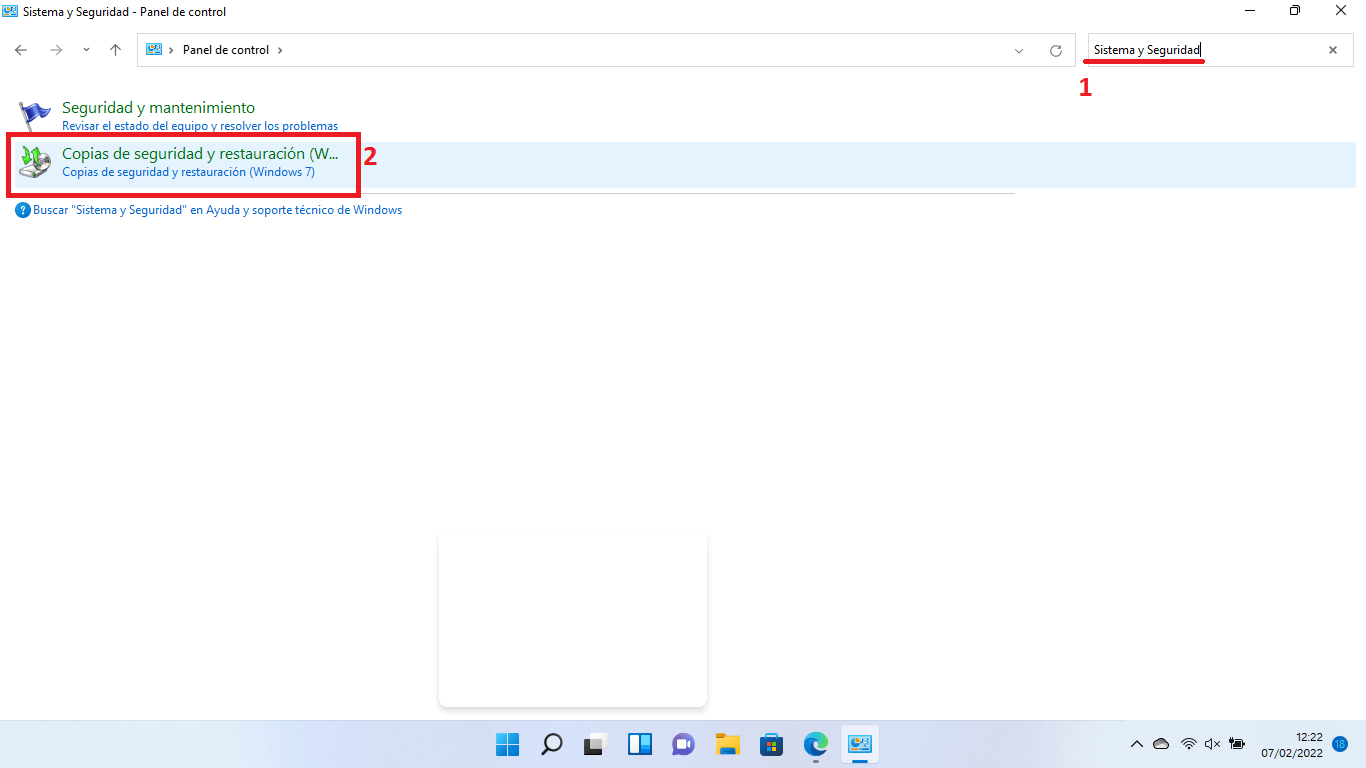Image resolution: width=1366 pixels, height=768 pixels.
Task: Open the Wi-Fi network tray icon
Action: [x=1188, y=744]
